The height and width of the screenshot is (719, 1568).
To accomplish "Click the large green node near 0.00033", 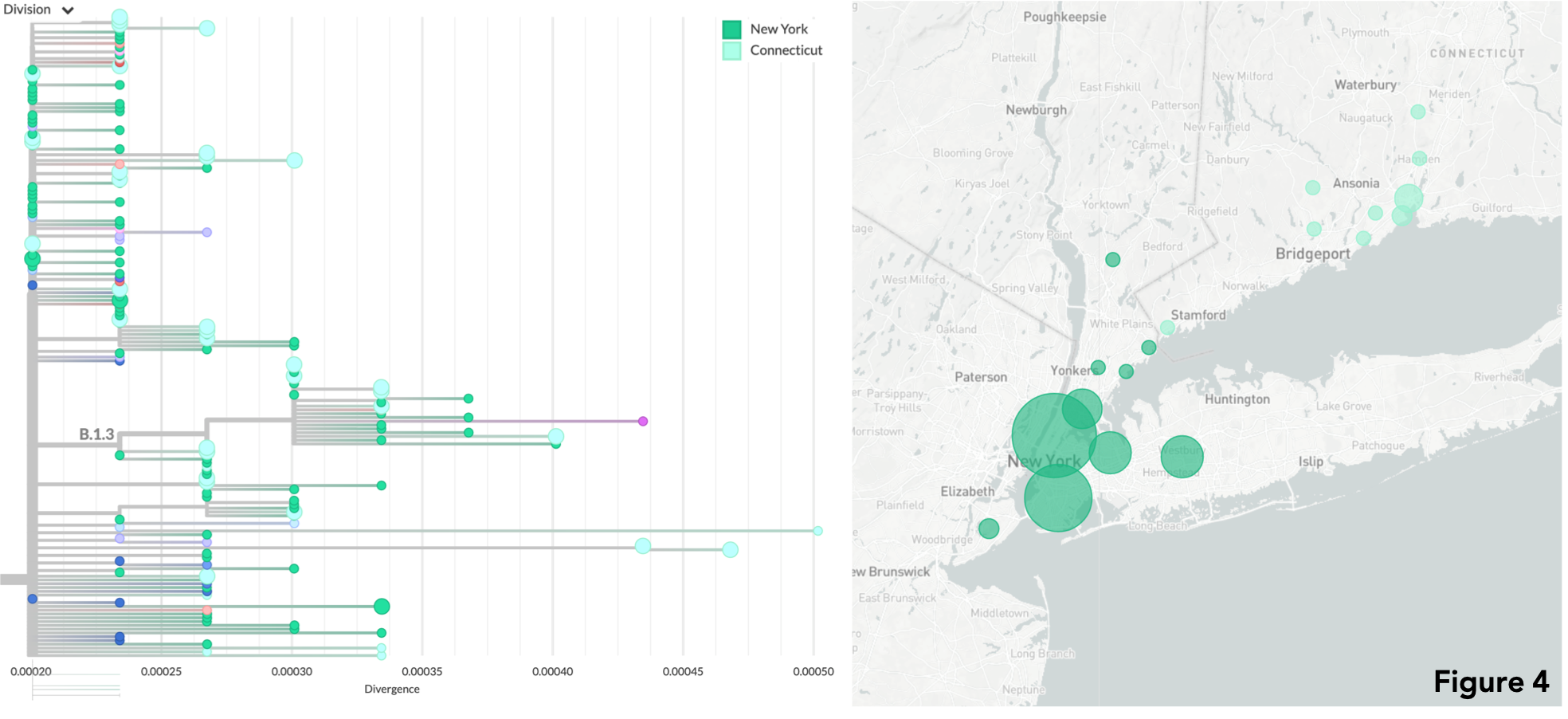I will pos(382,607).
